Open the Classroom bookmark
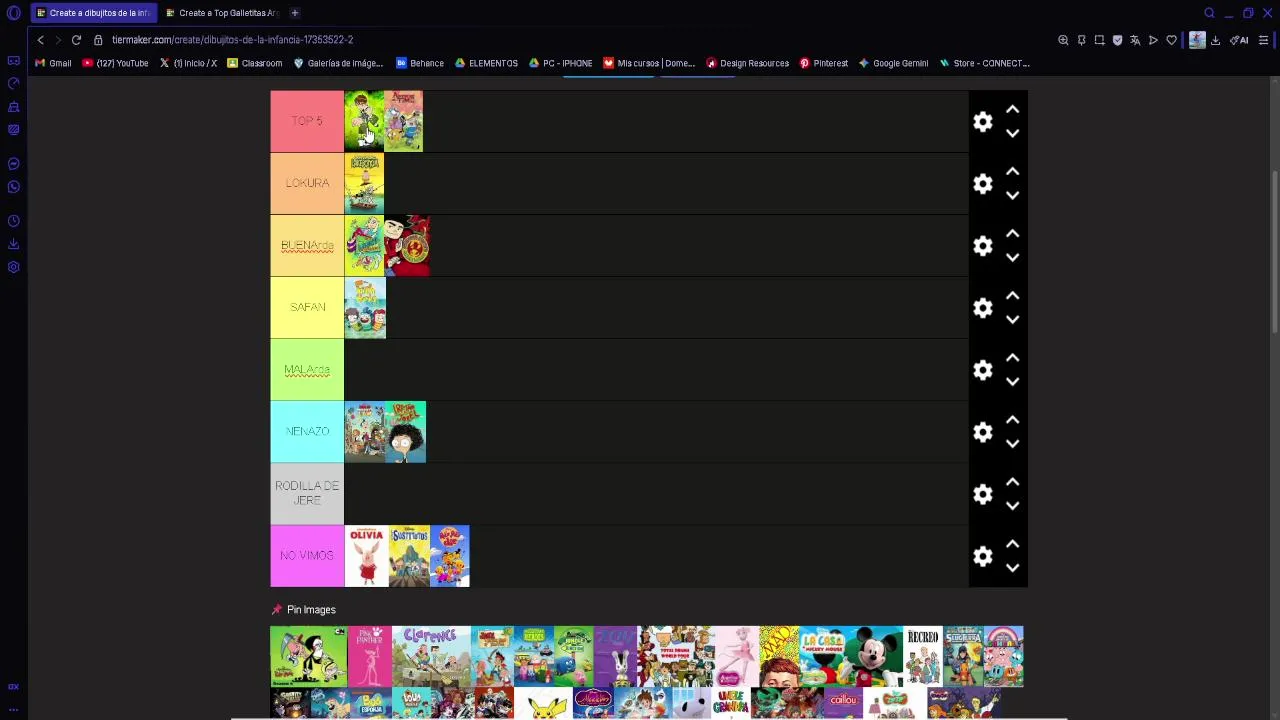1280x720 pixels. 254,63
